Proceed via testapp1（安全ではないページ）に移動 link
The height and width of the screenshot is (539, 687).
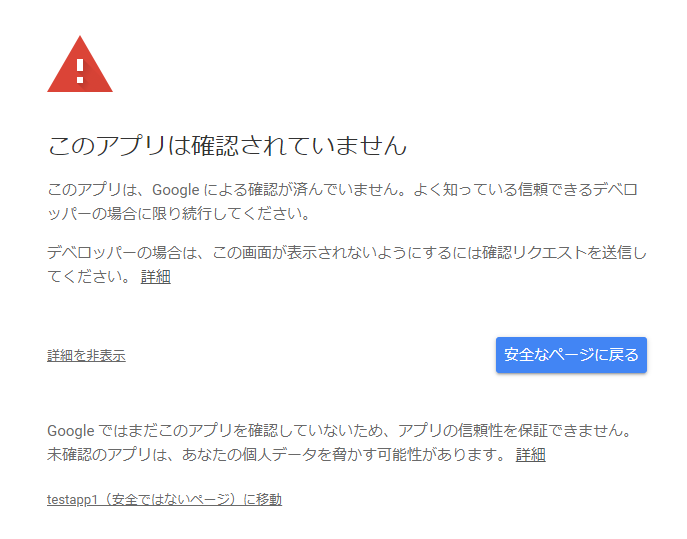pos(164,499)
